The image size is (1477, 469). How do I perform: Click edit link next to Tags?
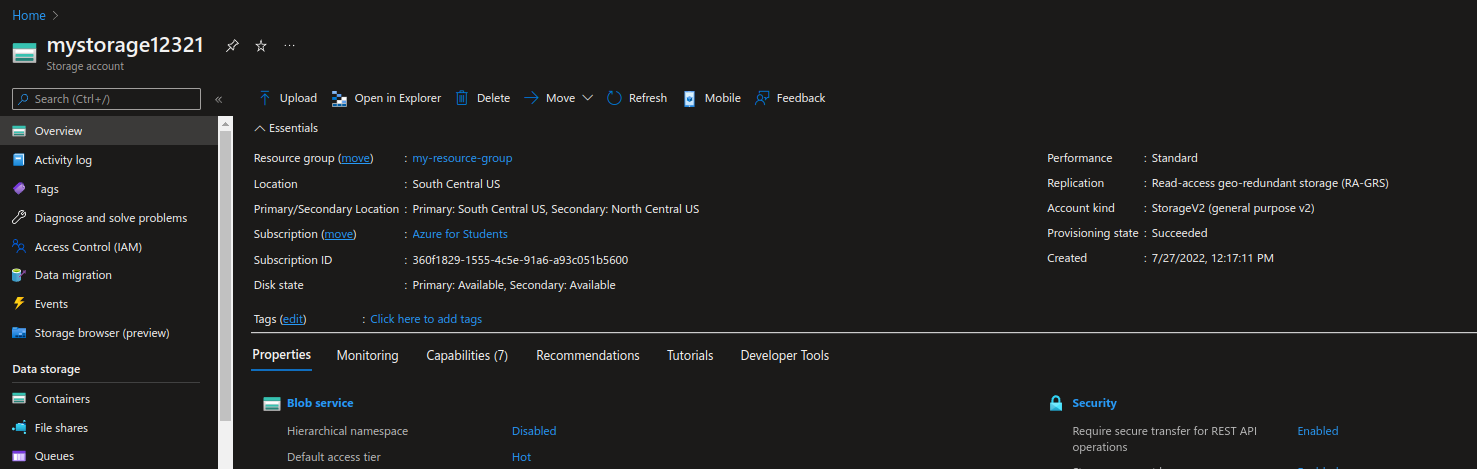293,319
